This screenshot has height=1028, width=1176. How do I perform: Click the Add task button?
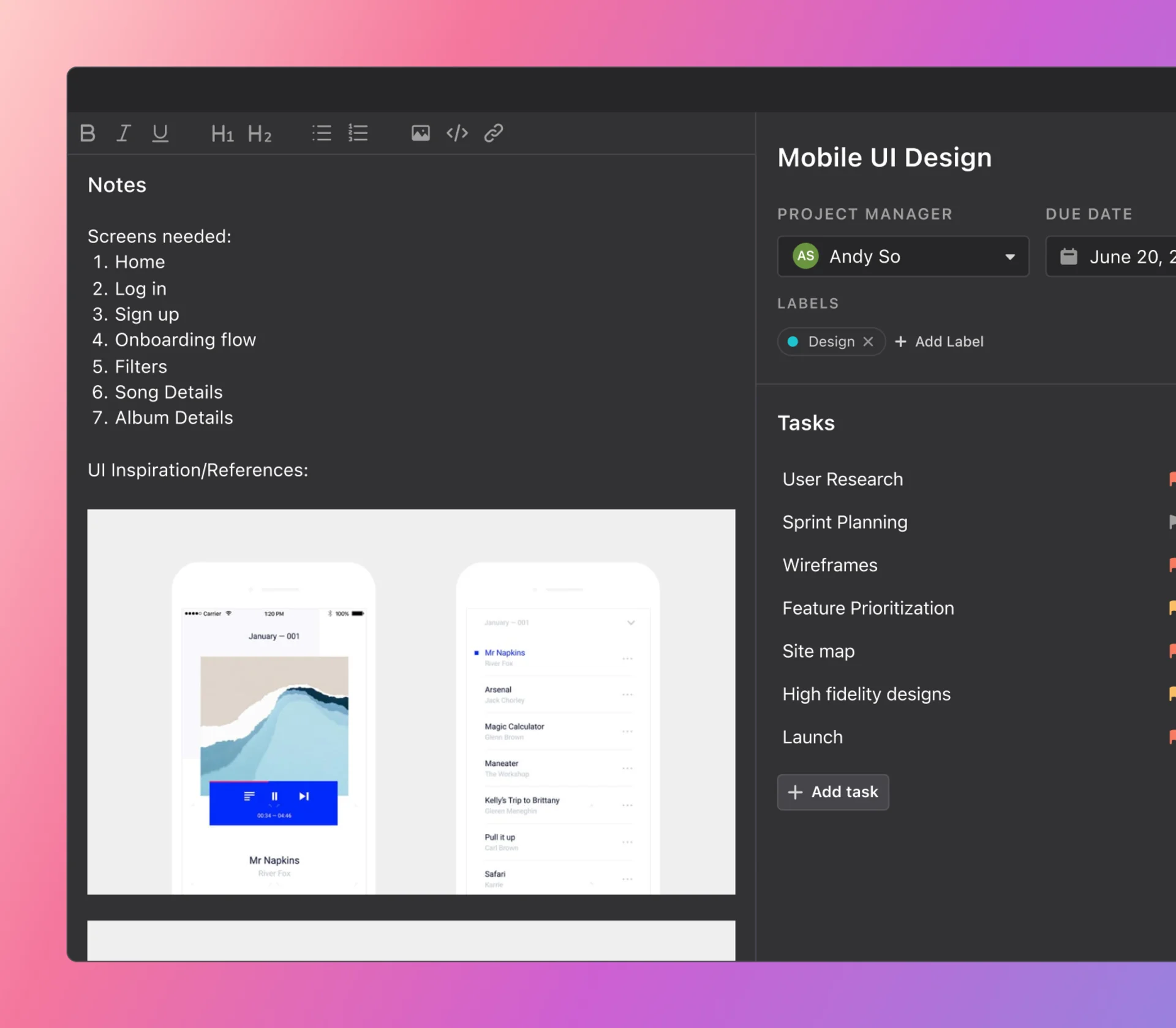click(833, 792)
